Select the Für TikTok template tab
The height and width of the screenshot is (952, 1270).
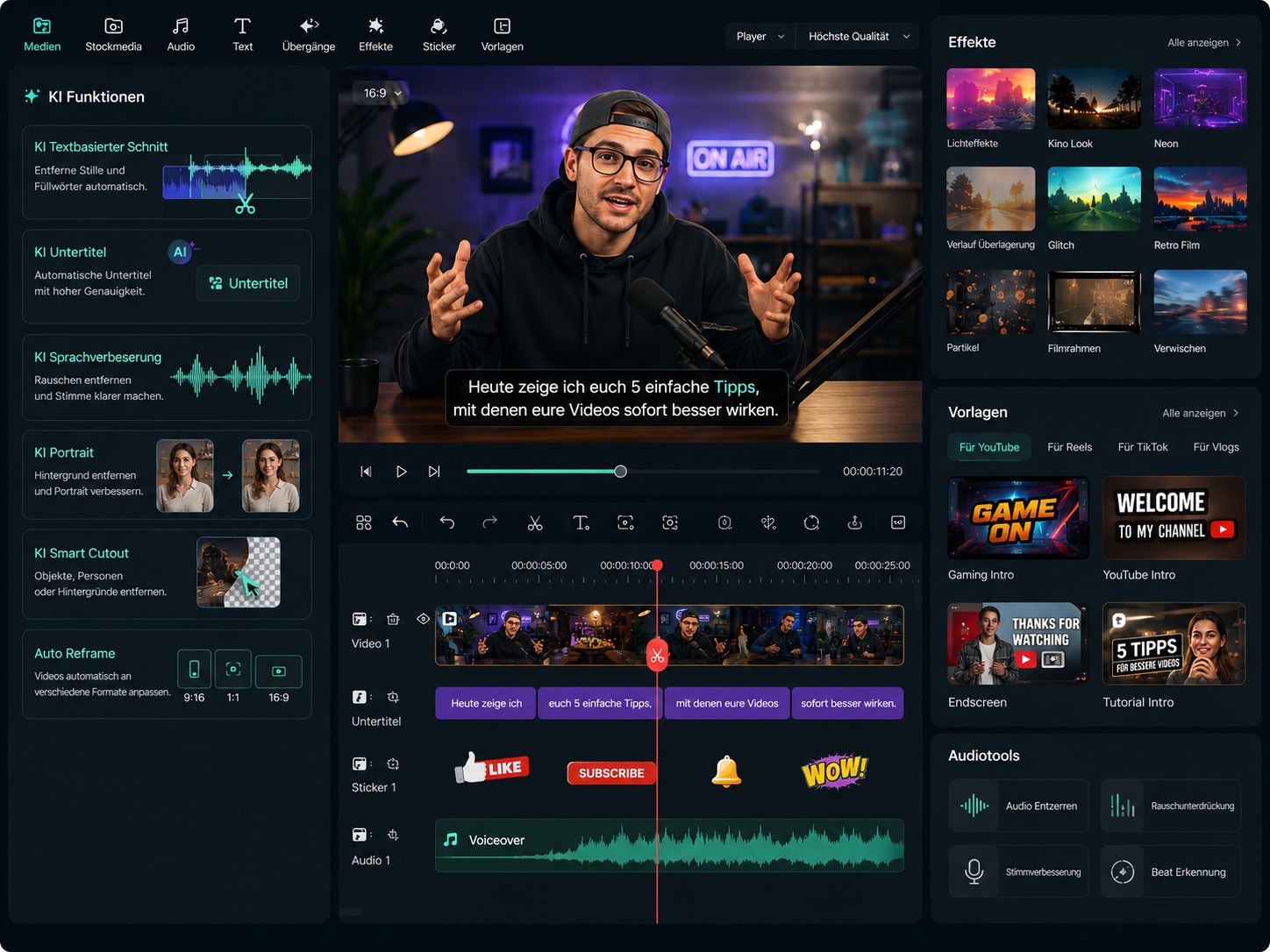tap(1142, 447)
